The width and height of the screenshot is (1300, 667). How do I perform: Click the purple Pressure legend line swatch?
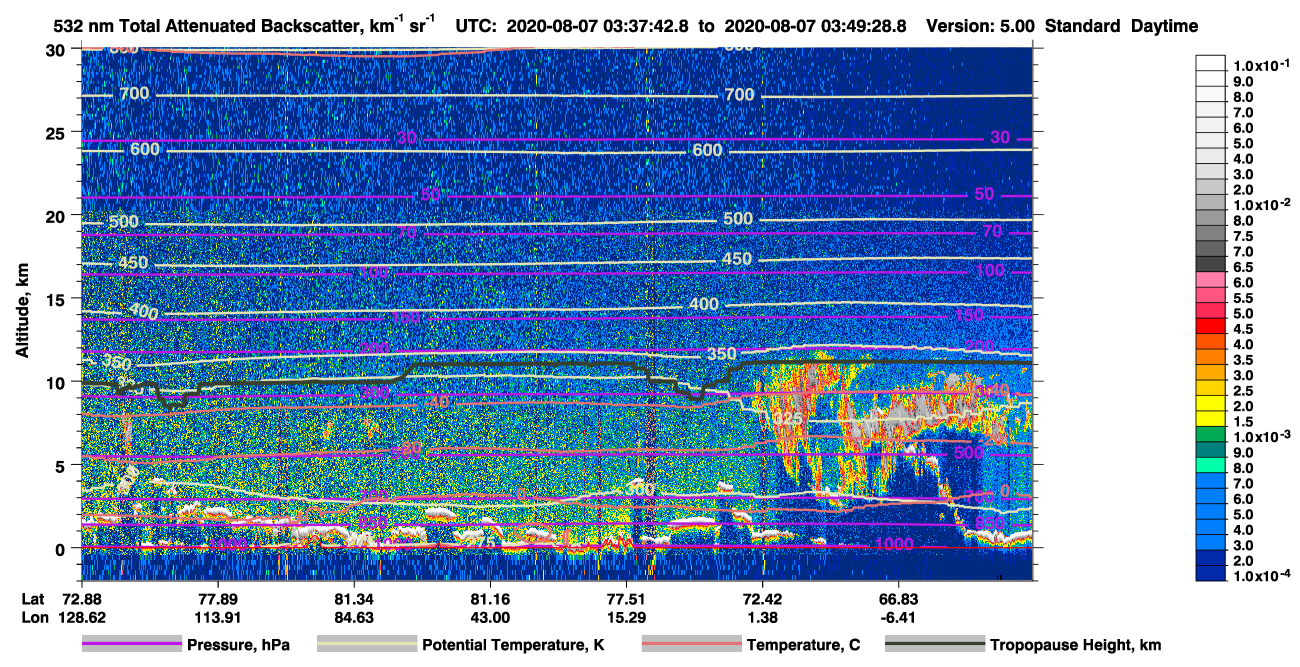coord(131,645)
